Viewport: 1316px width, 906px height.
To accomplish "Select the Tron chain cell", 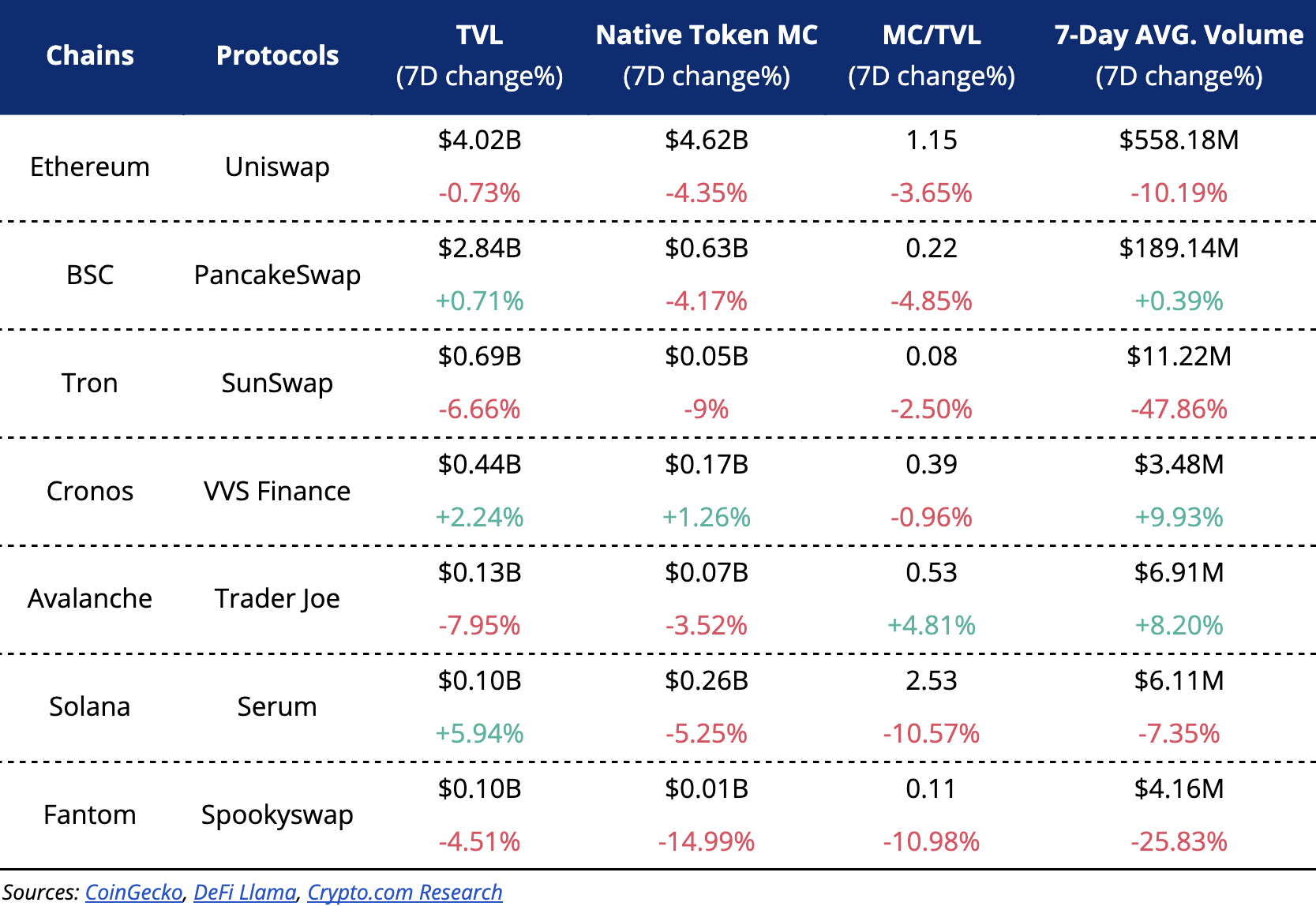I will (x=90, y=383).
